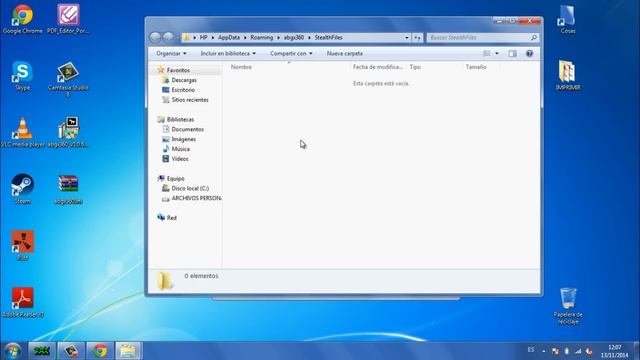Image resolution: width=640 pixels, height=360 pixels.
Task: Open the abgx360 installer desktop icon
Action: point(68,132)
